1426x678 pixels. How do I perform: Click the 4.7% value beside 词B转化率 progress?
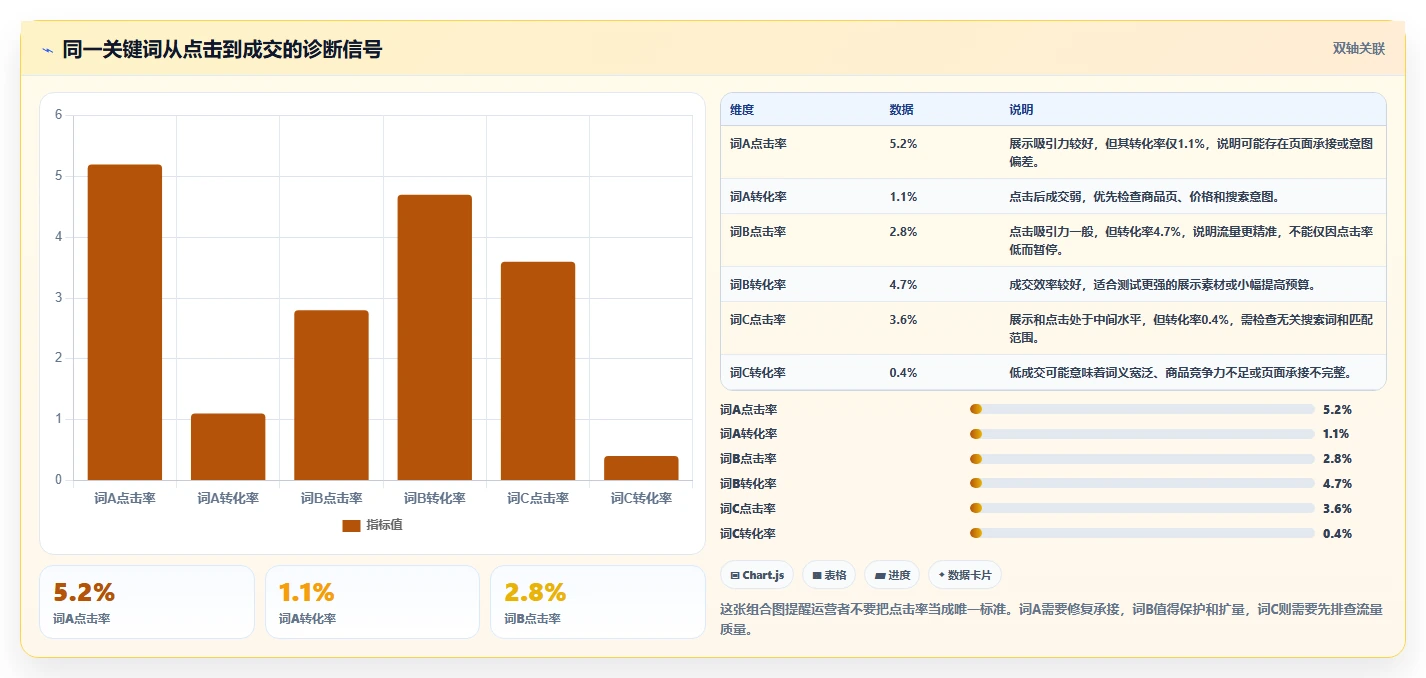pyautogui.click(x=1337, y=484)
